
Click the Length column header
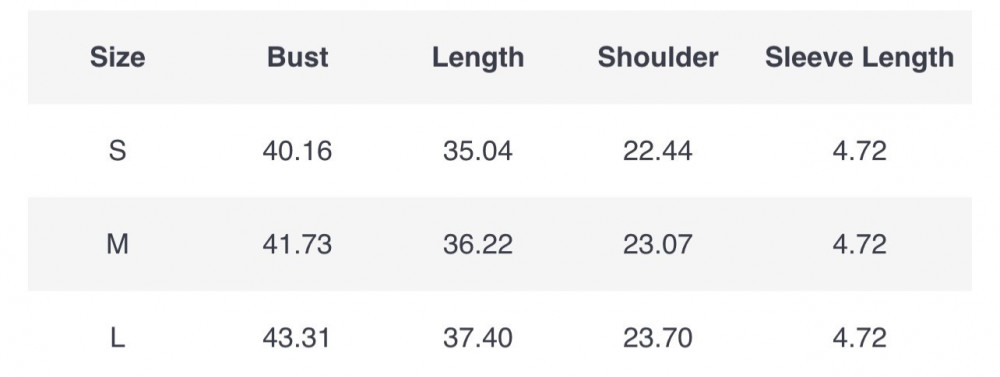tap(478, 58)
